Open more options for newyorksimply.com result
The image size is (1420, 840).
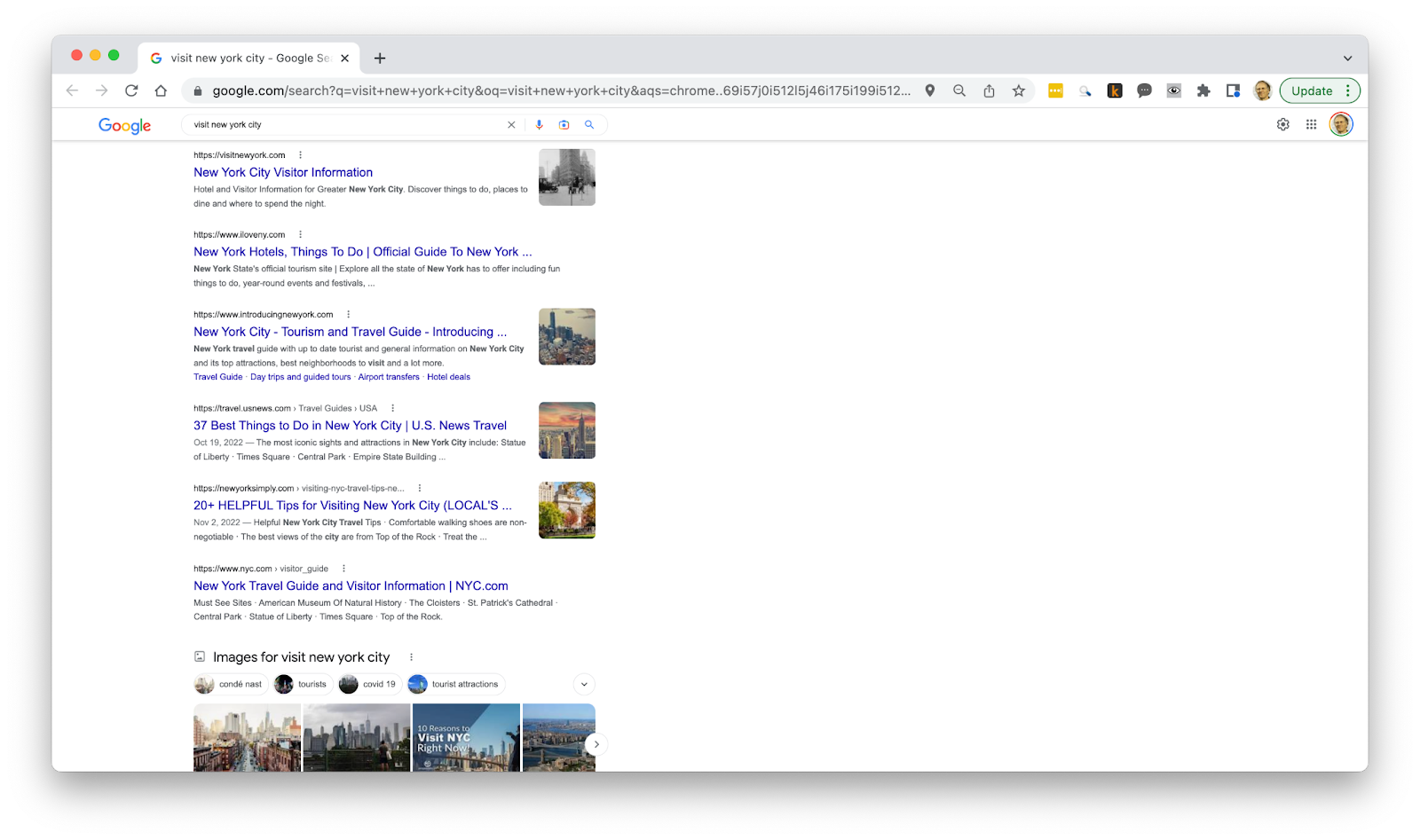point(420,489)
